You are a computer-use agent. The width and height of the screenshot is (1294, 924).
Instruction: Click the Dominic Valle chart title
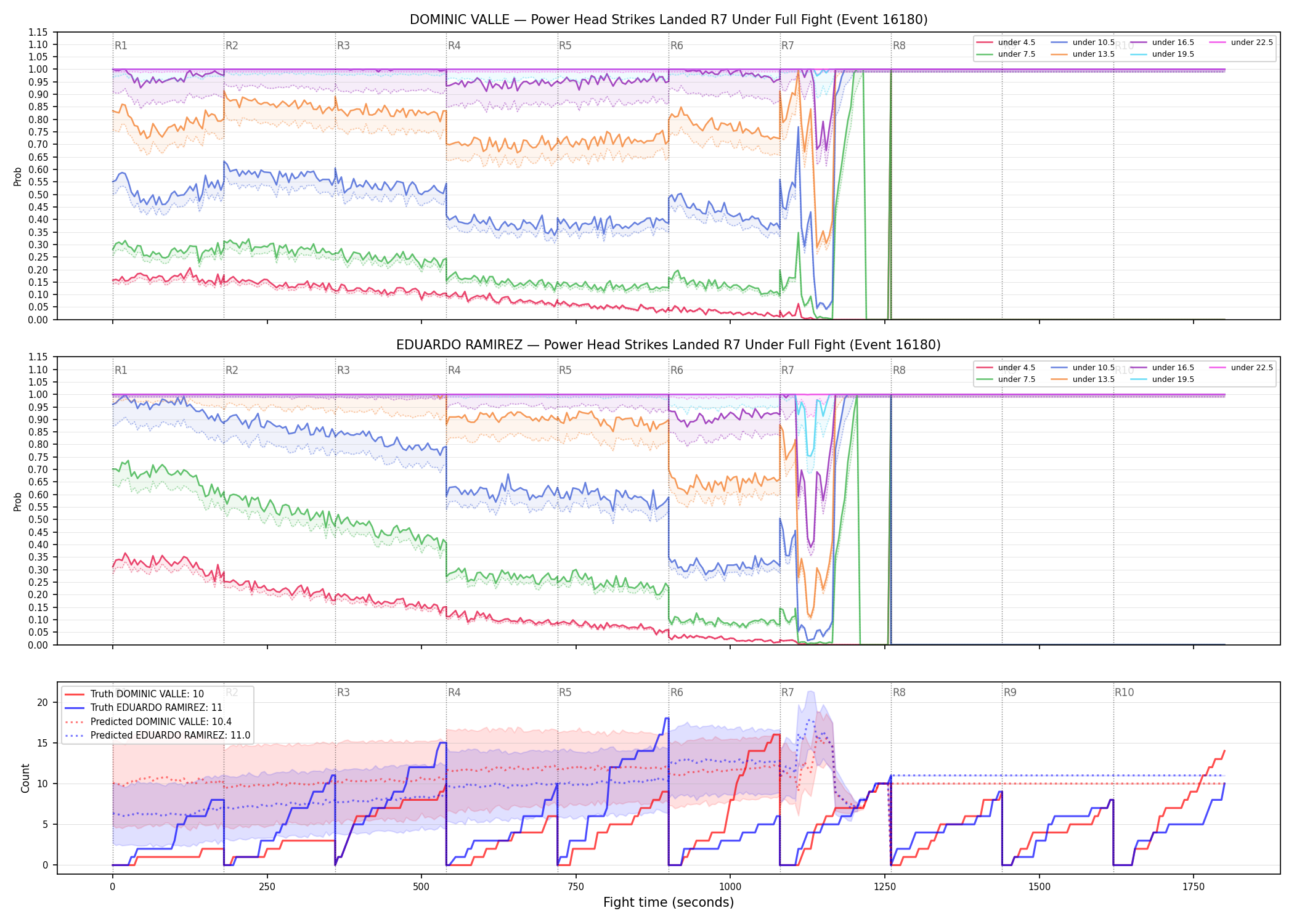(669, 20)
